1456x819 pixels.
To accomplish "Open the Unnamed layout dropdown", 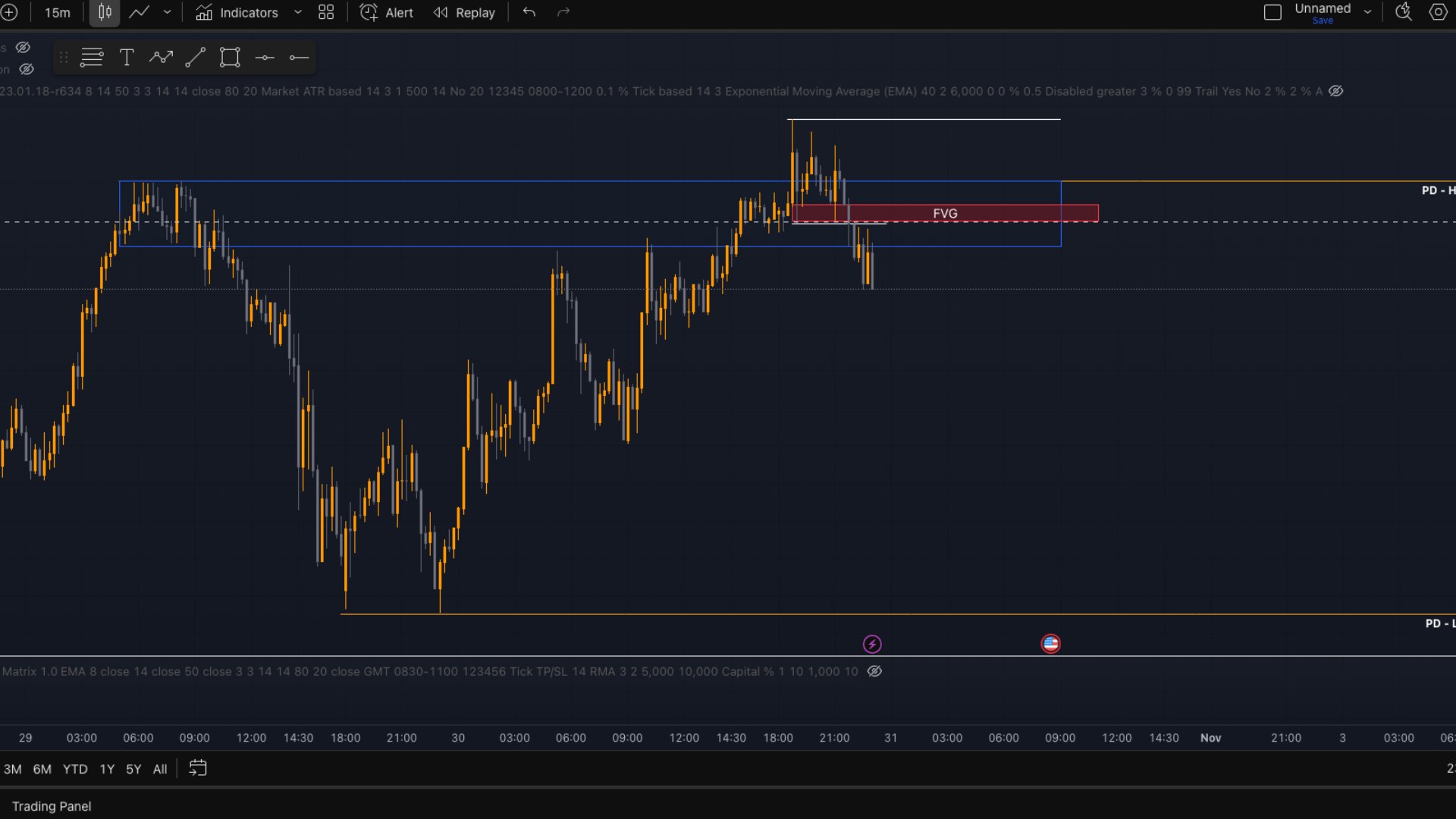I will point(1367,12).
